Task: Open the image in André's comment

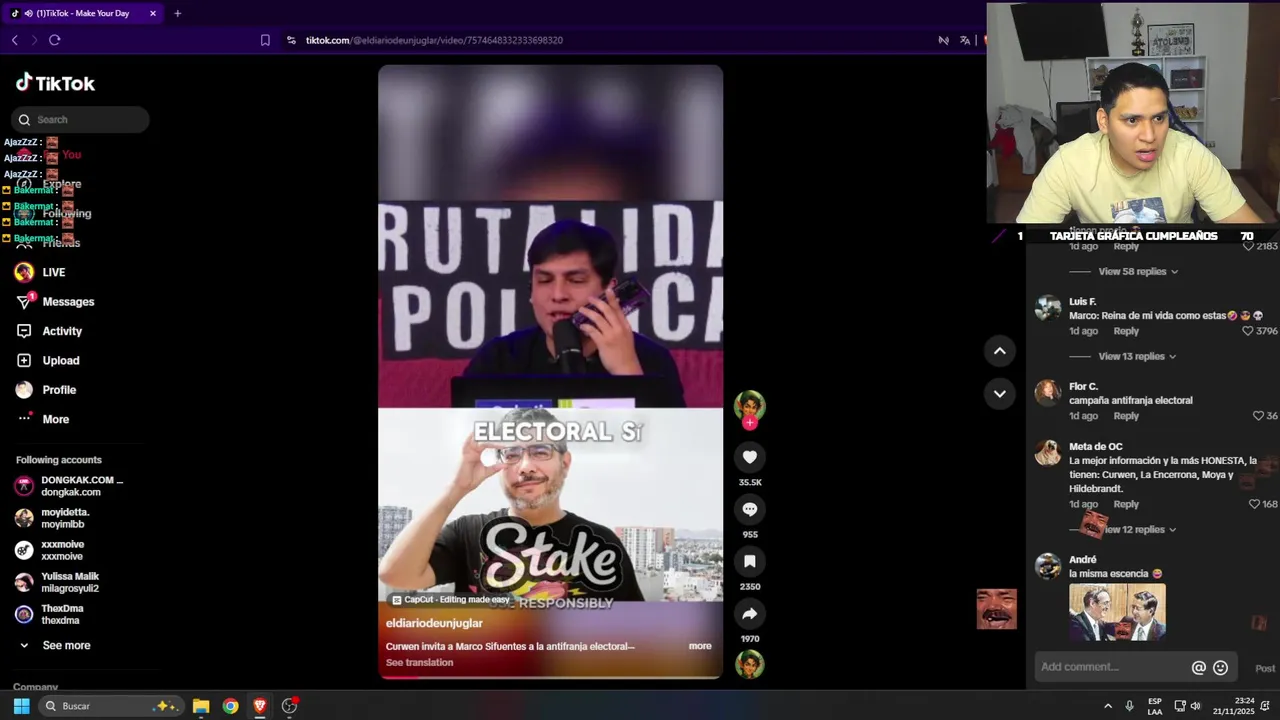Action: pyautogui.click(x=1117, y=612)
